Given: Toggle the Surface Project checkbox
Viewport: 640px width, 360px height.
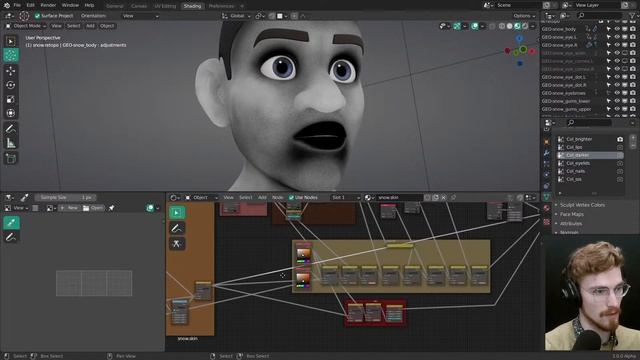Looking at the screenshot, I should point(38,16).
